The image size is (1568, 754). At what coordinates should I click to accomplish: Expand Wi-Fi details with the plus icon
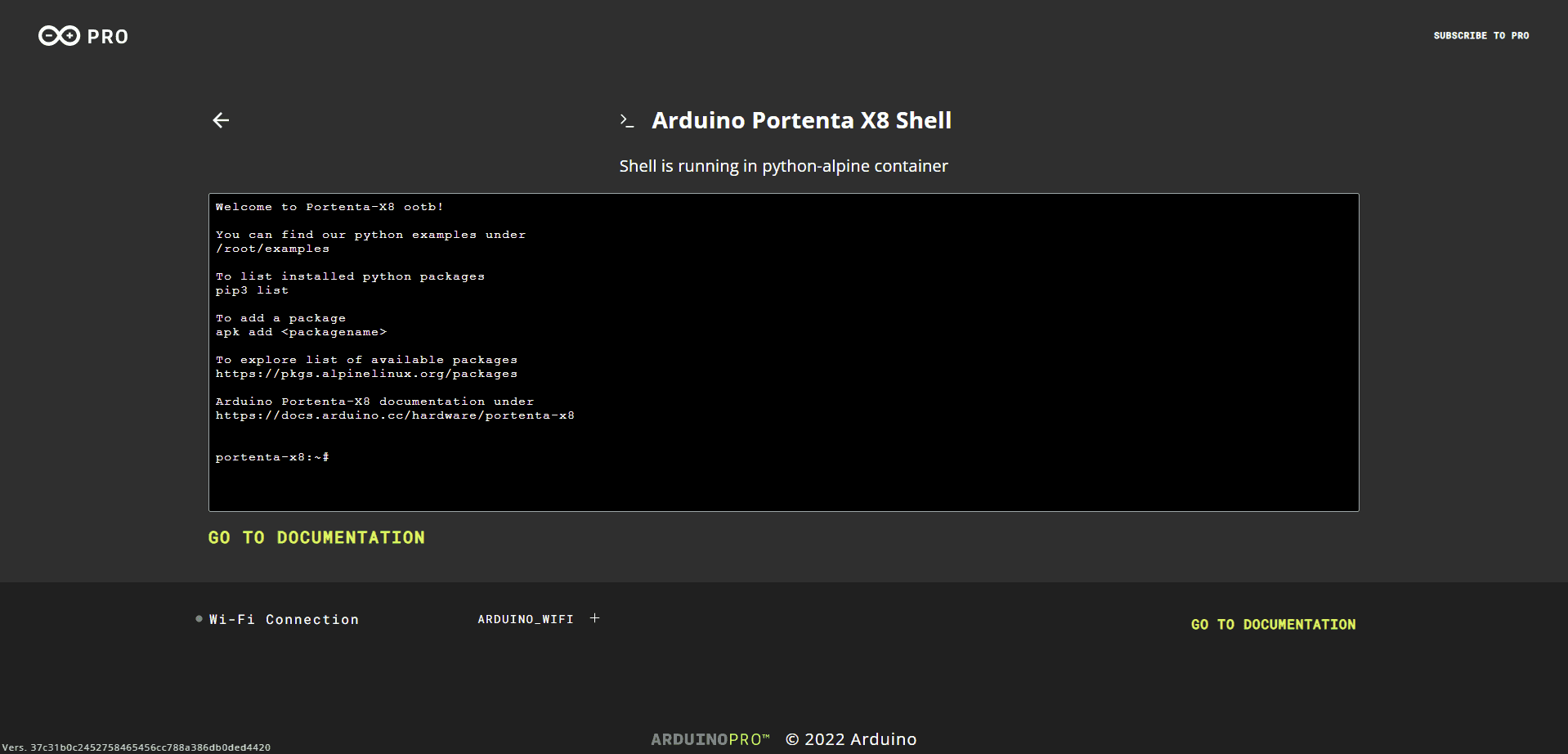(x=594, y=618)
